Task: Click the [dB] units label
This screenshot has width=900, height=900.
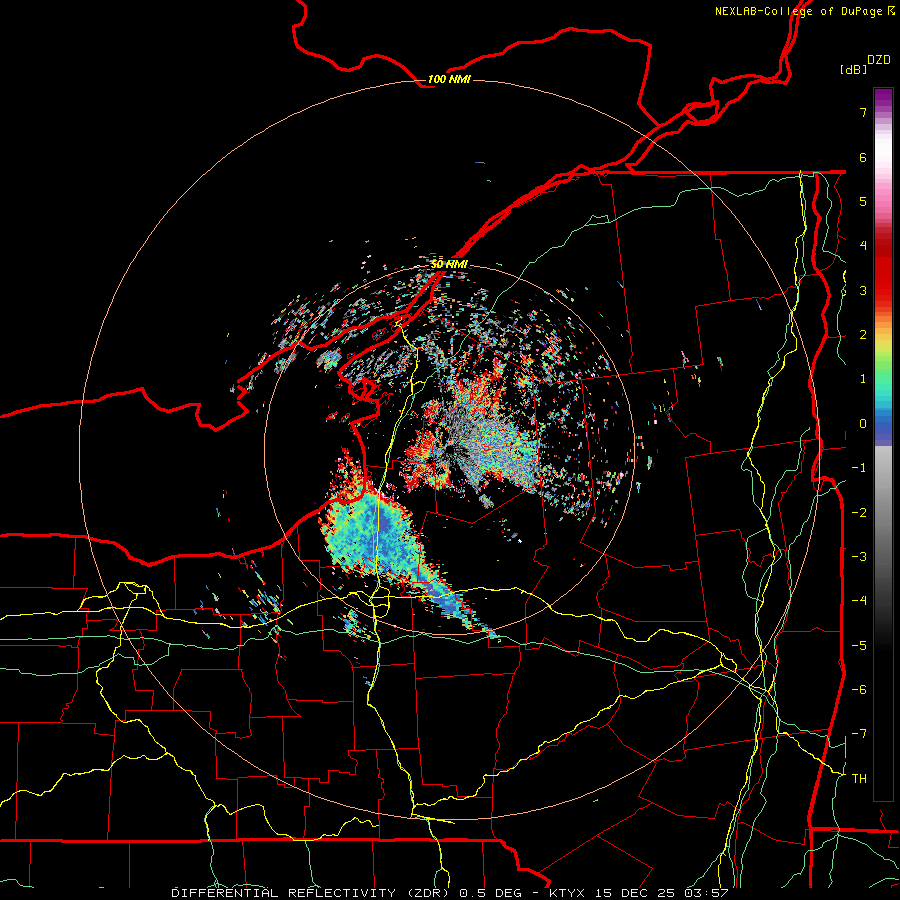Action: [853, 70]
